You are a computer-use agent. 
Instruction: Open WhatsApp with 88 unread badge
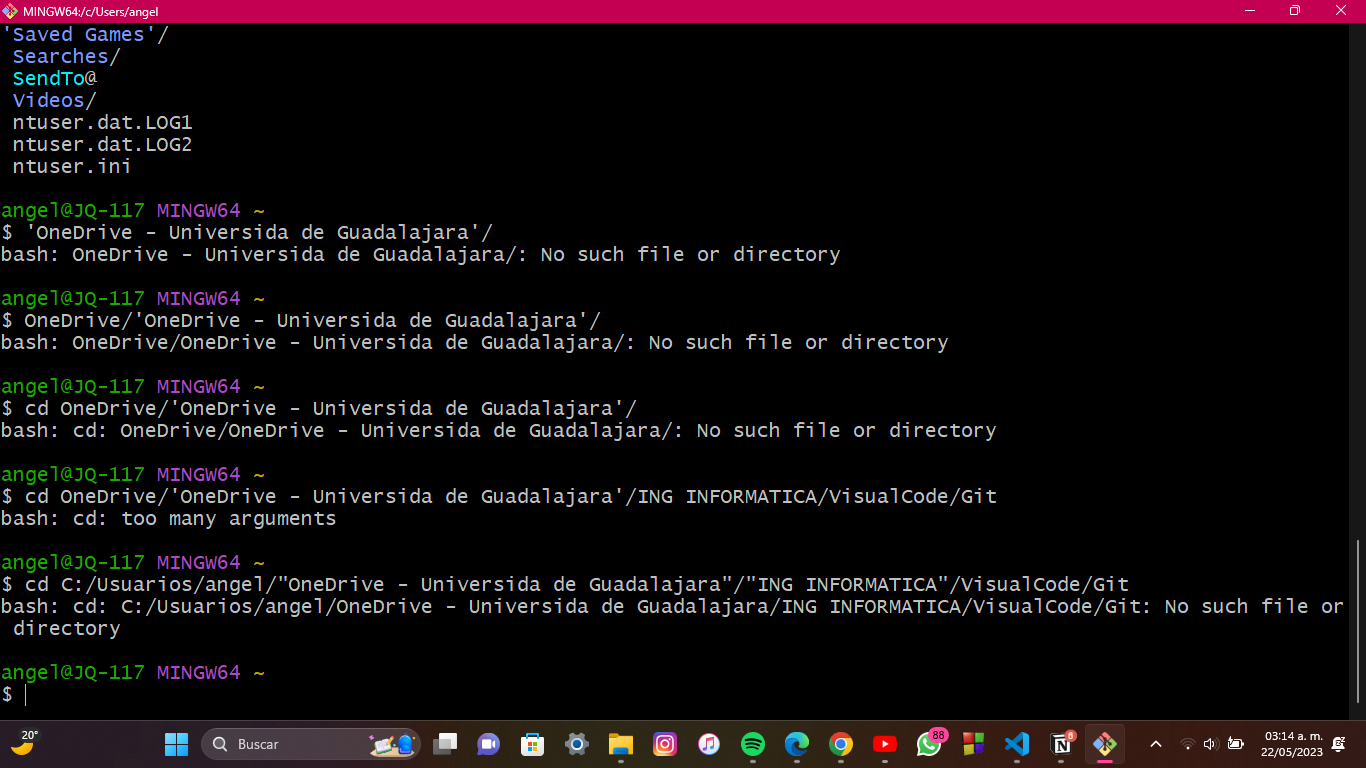coord(930,744)
